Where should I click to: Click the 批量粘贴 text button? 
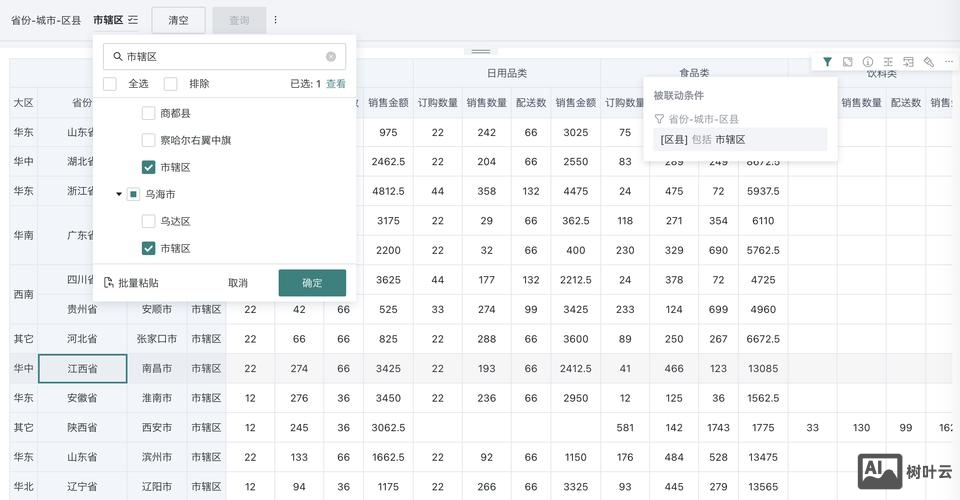(138, 283)
